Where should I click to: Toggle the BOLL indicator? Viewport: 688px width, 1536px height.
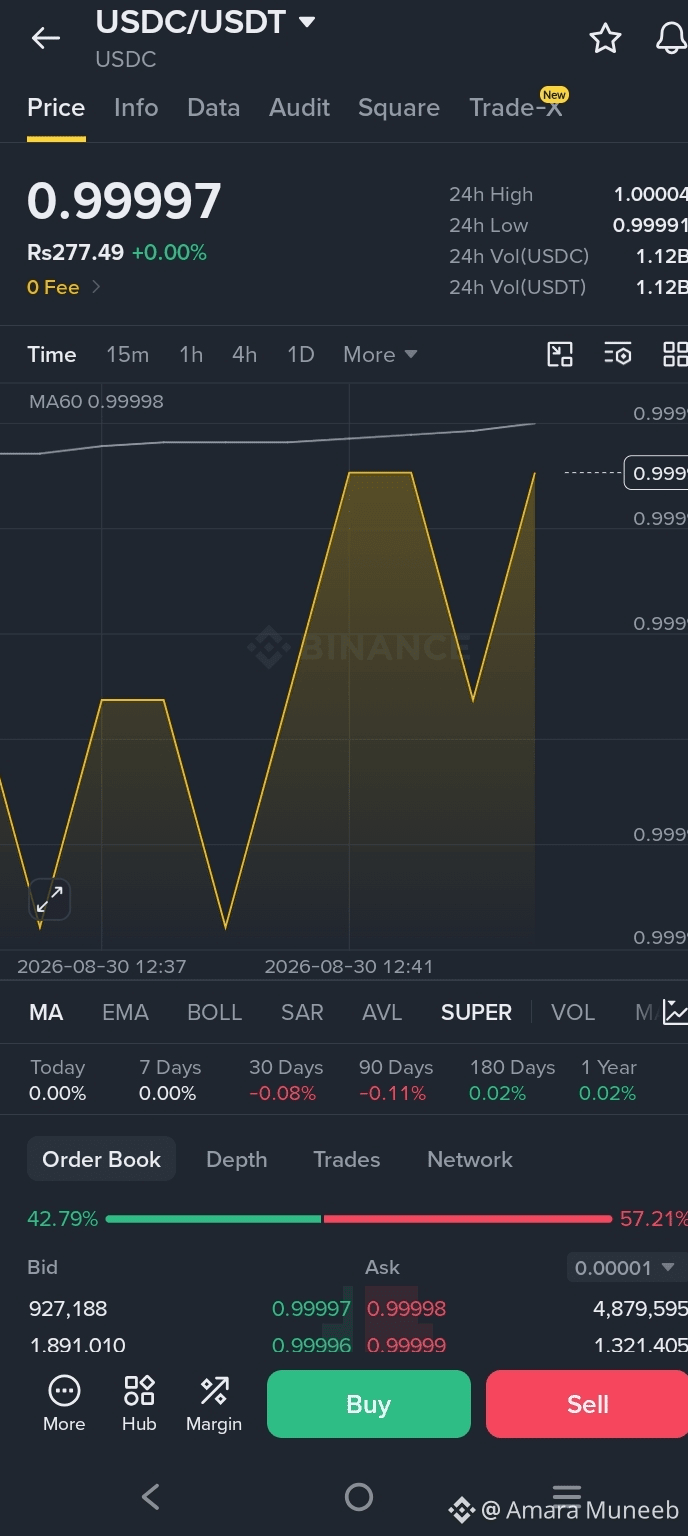[215, 1012]
